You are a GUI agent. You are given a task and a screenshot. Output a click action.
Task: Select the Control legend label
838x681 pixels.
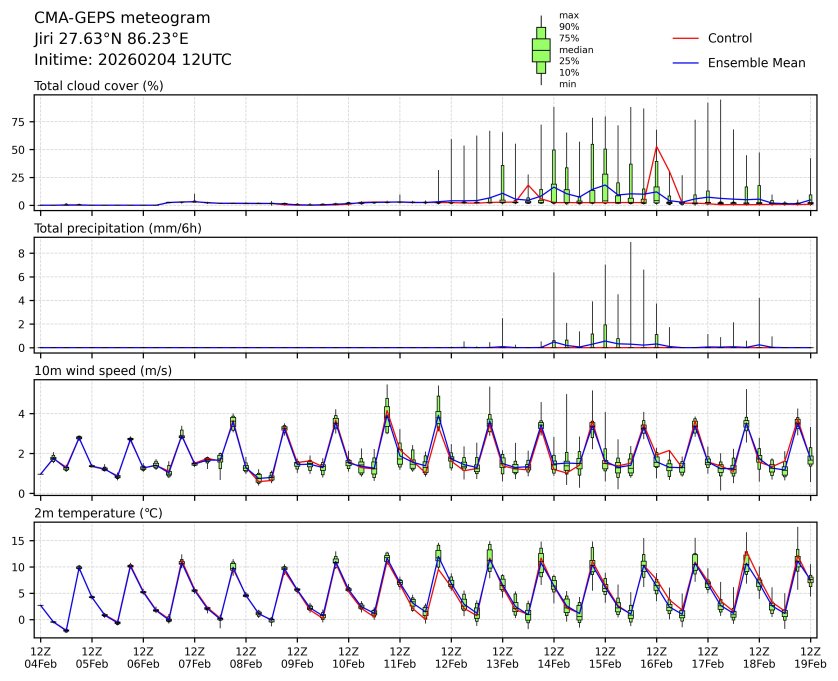[729, 39]
